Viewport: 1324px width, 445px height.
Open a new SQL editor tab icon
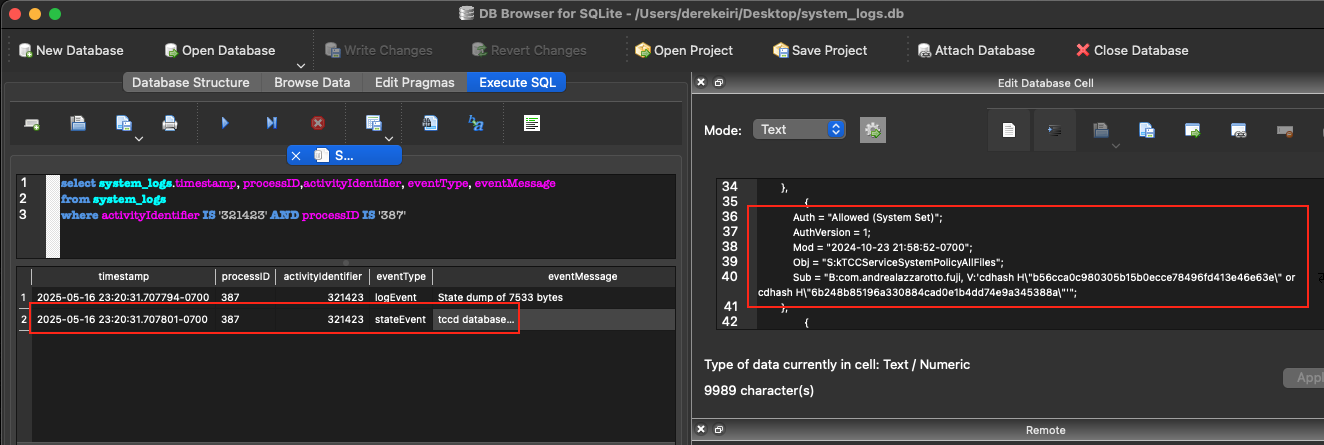click(x=32, y=123)
